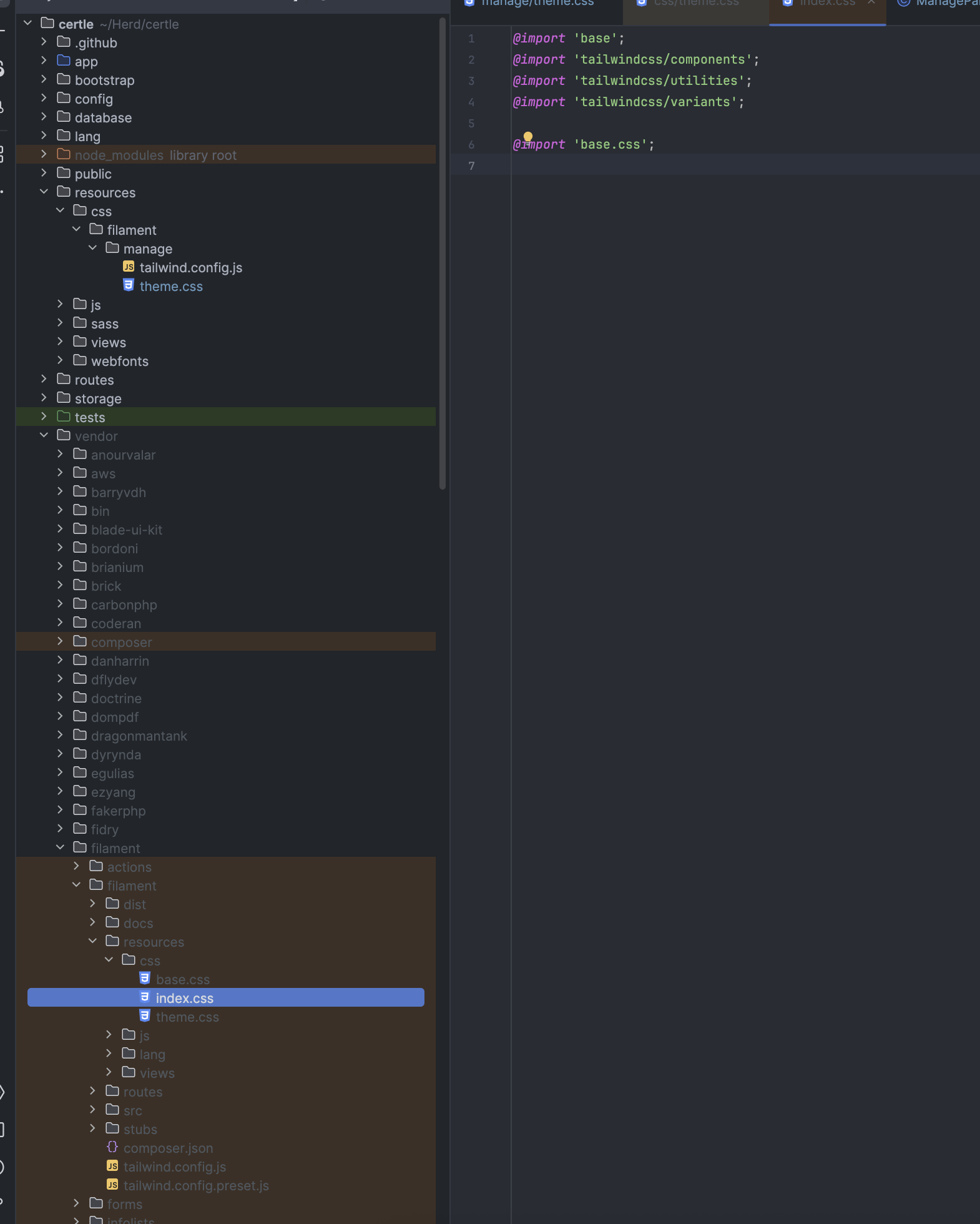The height and width of the screenshot is (1224, 980).
Task: Click the braces icon beside composer.json
Action: pyautogui.click(x=112, y=1147)
